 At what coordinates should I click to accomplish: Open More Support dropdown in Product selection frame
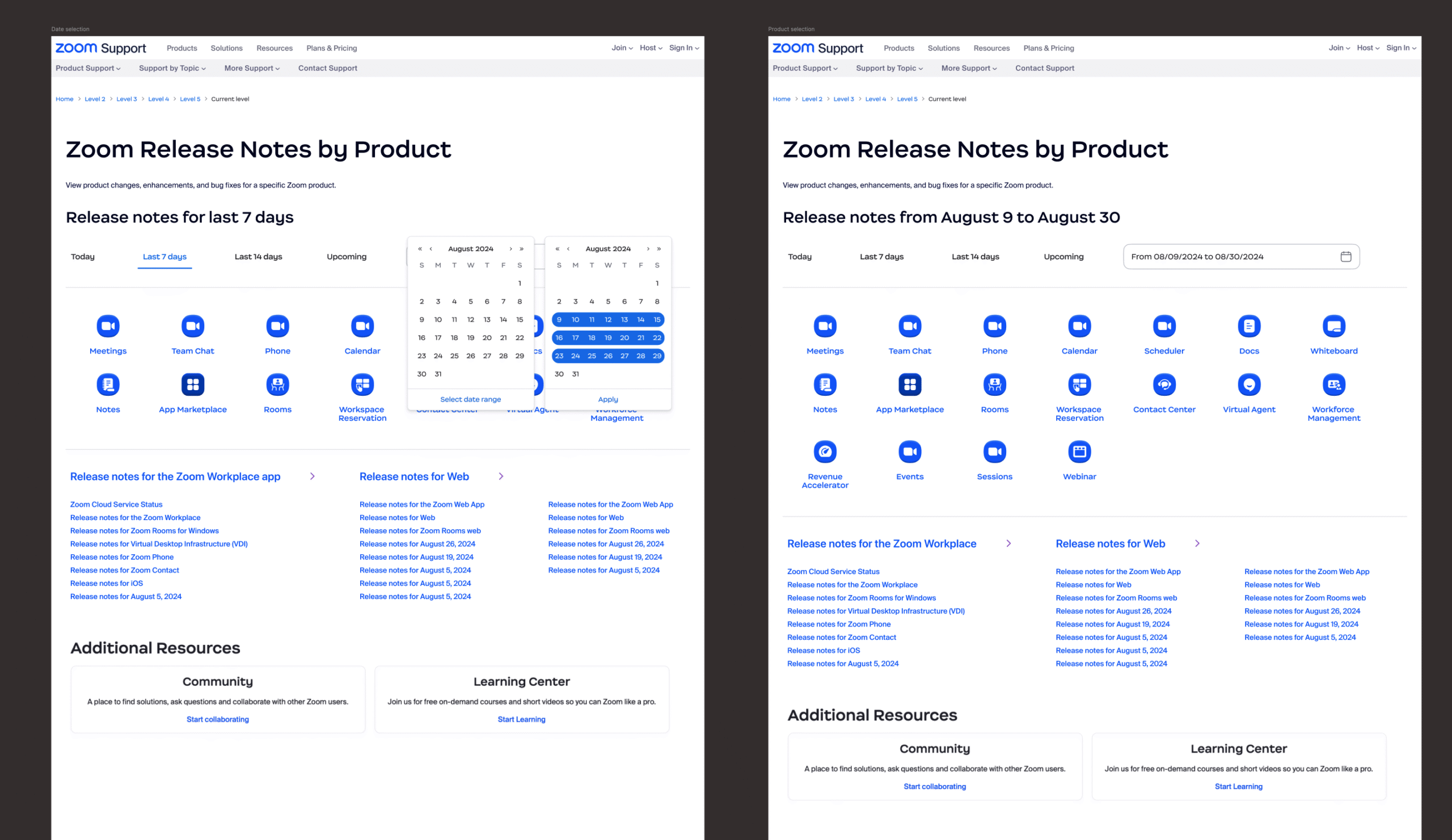click(969, 68)
